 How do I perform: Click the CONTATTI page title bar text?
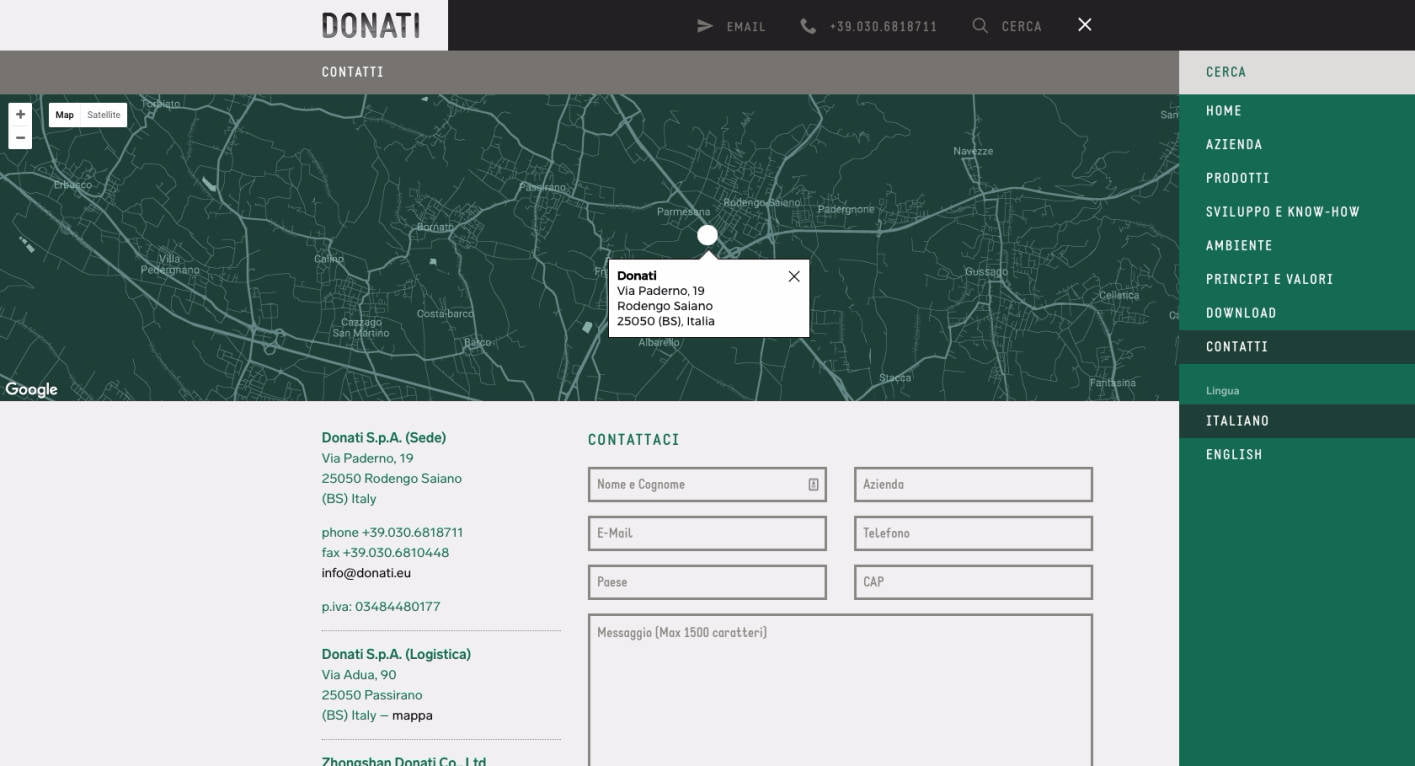pos(353,72)
